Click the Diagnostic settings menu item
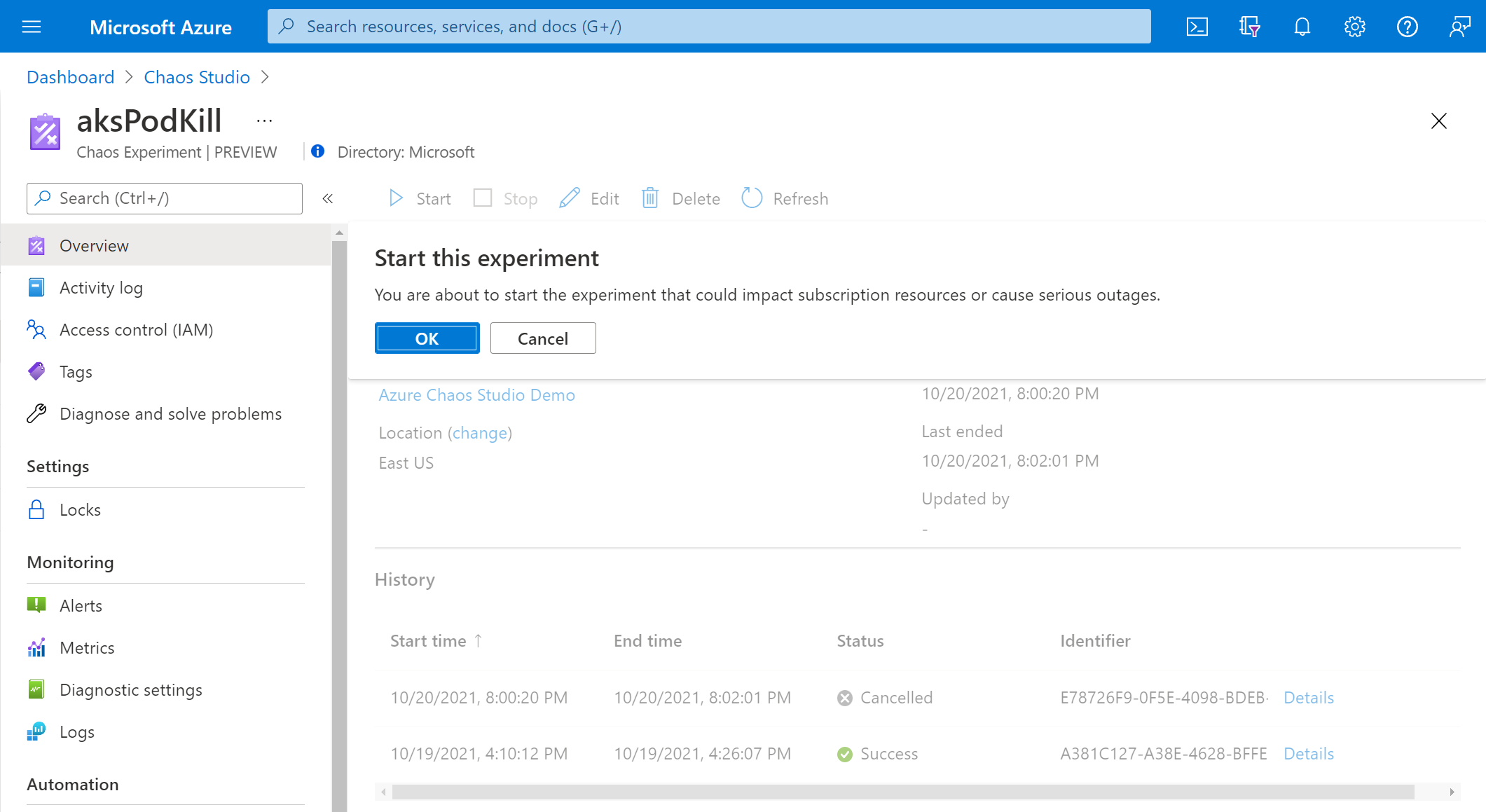The width and height of the screenshot is (1486, 812). tap(131, 690)
